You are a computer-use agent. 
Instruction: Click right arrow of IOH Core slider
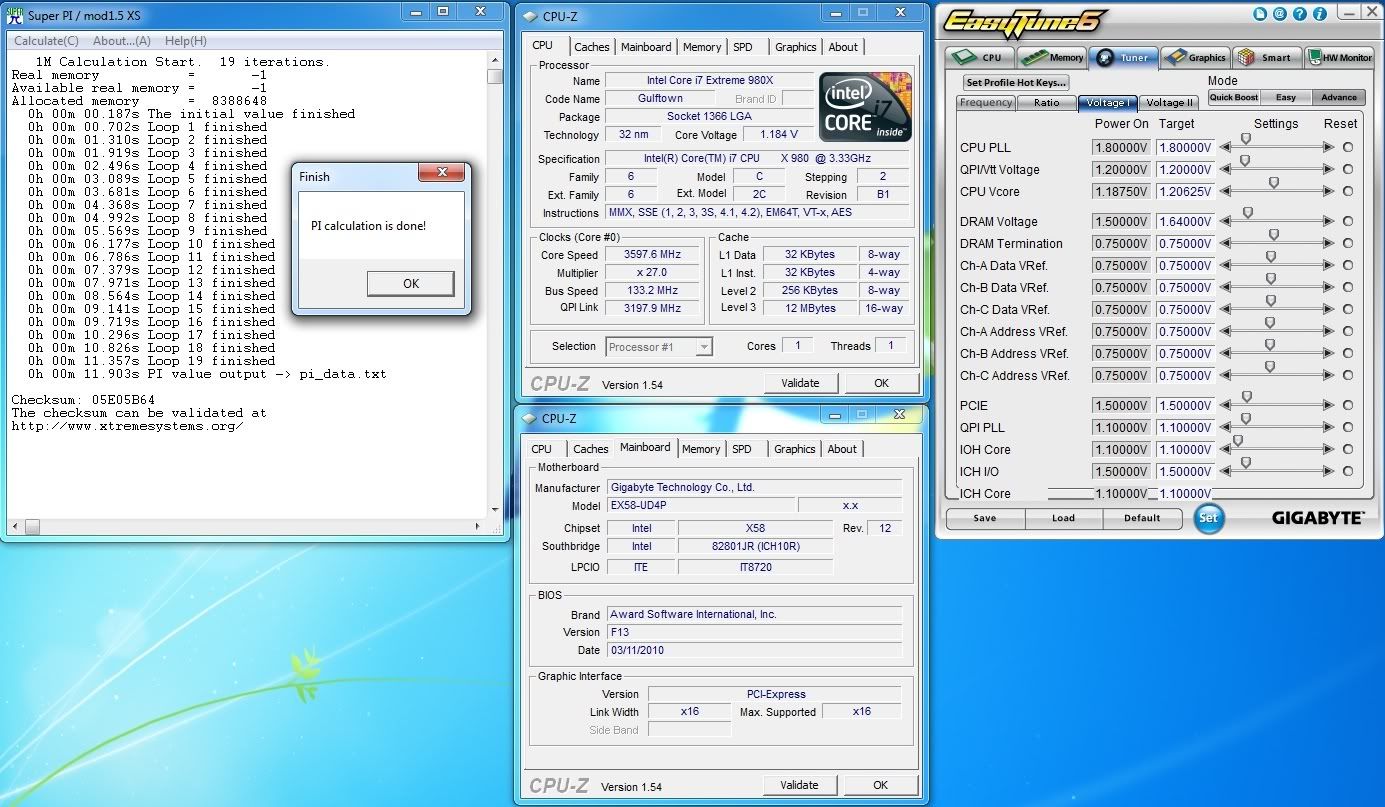pyautogui.click(x=1328, y=449)
